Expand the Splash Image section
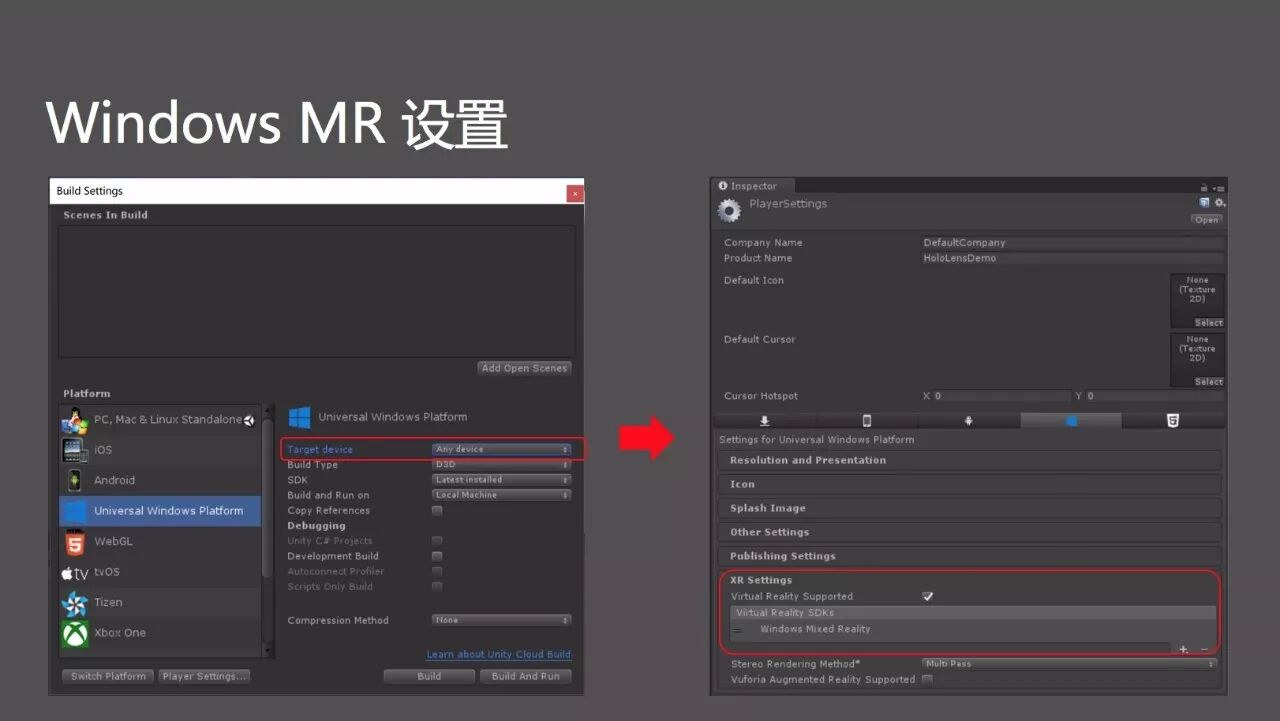Screen dimensions: 1280x721 click(x=969, y=509)
